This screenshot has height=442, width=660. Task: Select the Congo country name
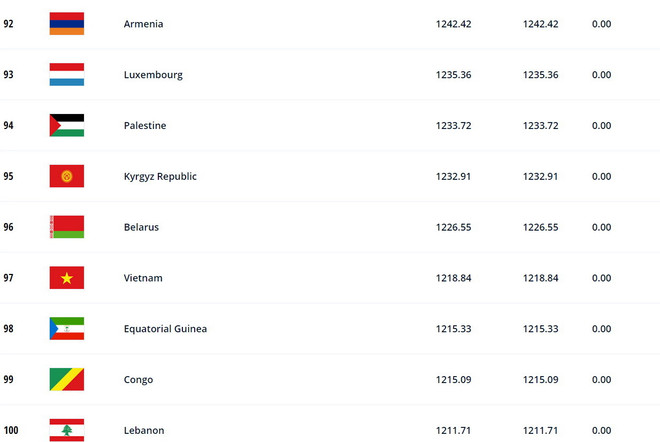point(137,380)
